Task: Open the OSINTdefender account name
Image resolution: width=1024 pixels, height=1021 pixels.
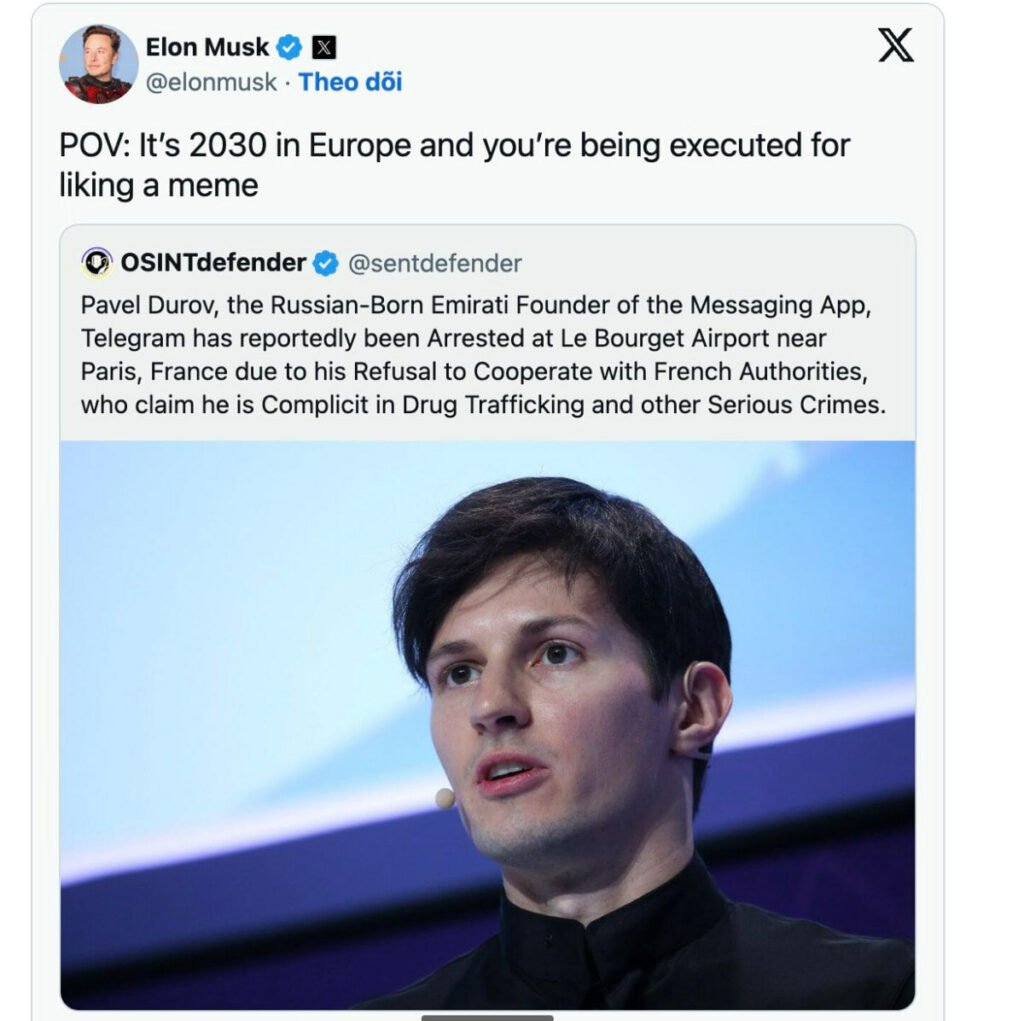Action: pos(213,263)
